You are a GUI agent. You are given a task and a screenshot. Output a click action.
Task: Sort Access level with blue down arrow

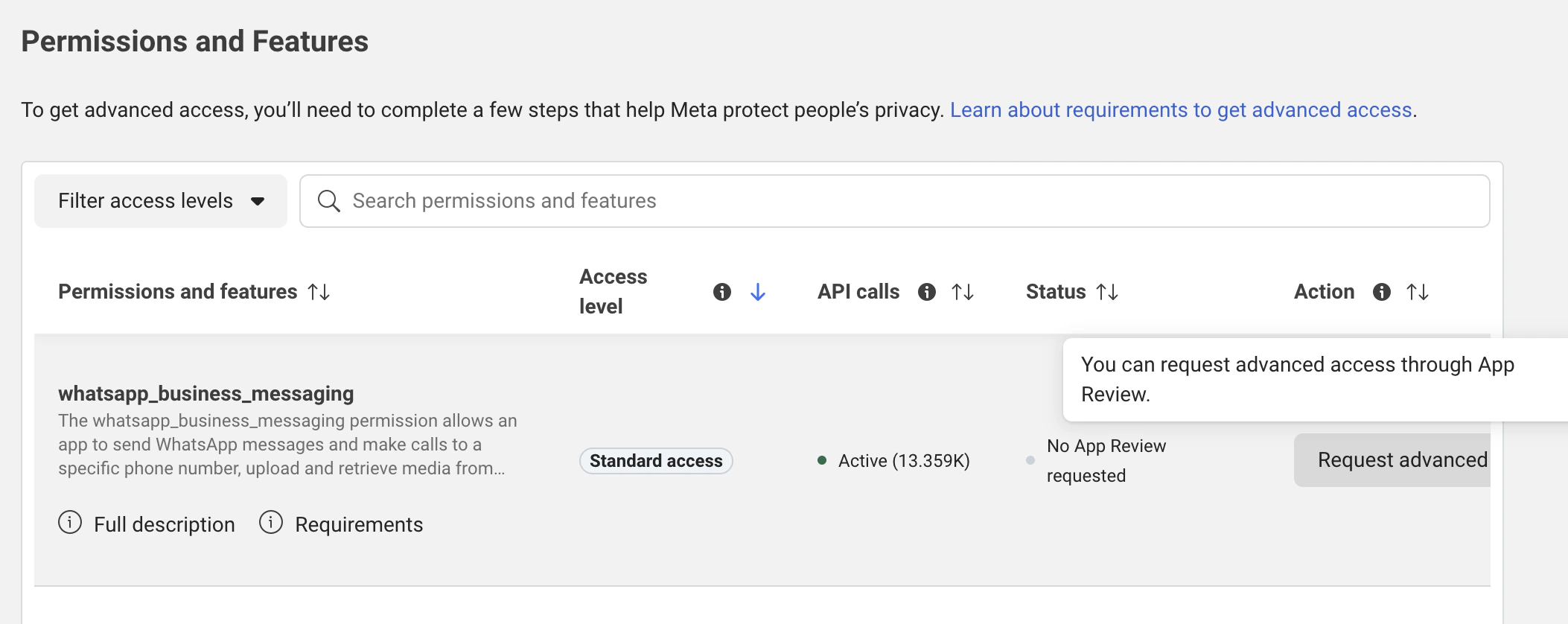coord(758,292)
